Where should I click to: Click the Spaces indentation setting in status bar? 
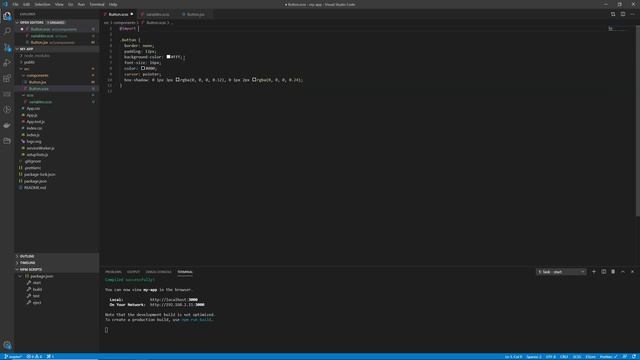pos(534,357)
